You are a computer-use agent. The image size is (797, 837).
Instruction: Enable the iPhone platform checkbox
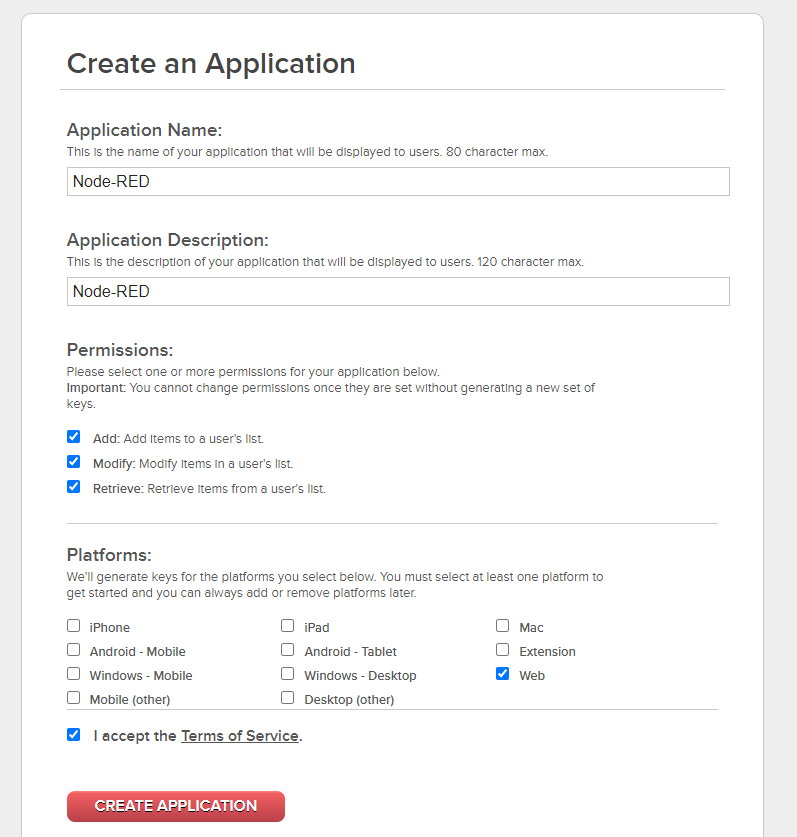(73, 626)
